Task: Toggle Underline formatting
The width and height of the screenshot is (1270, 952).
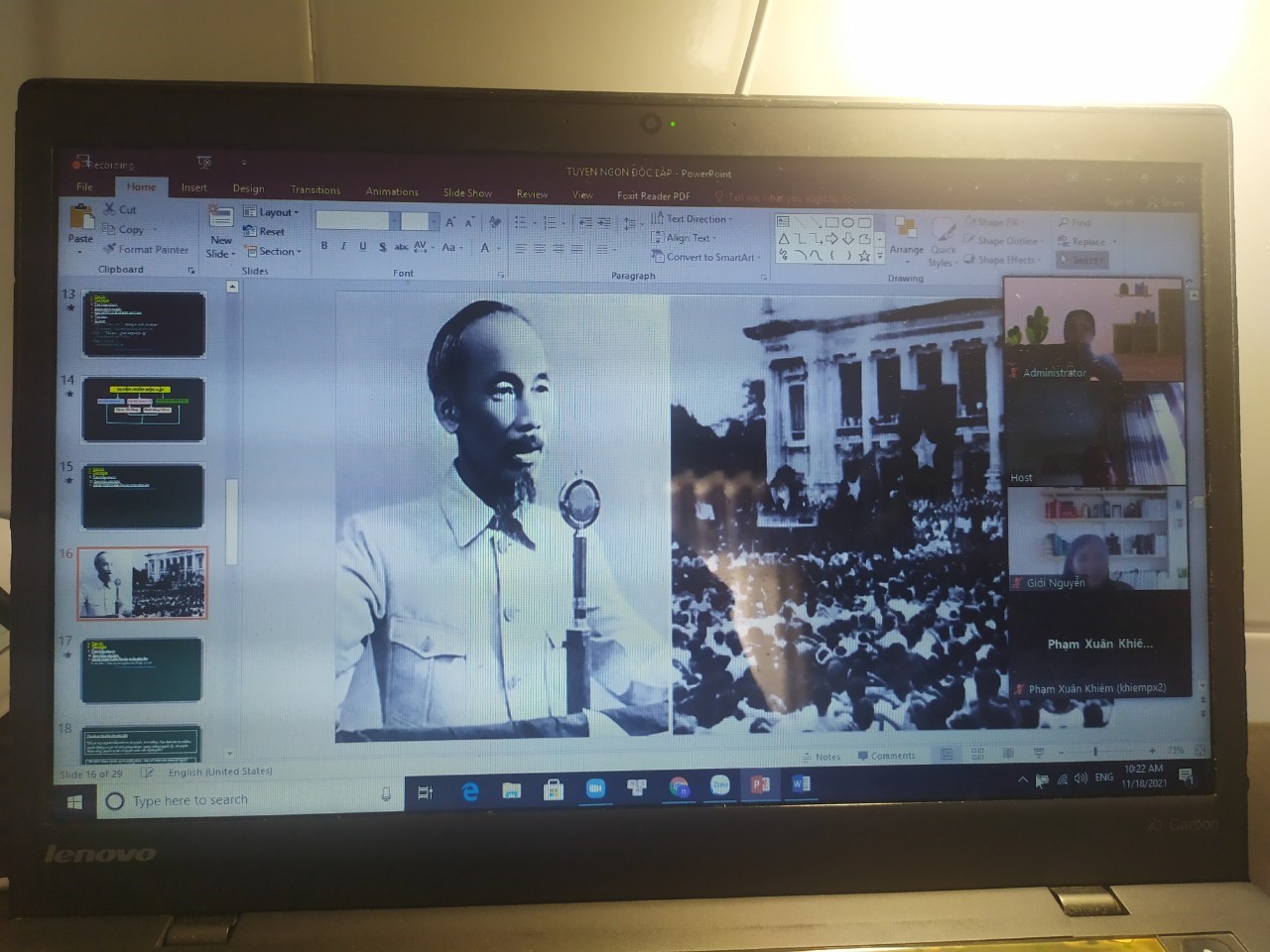Action: click(362, 246)
